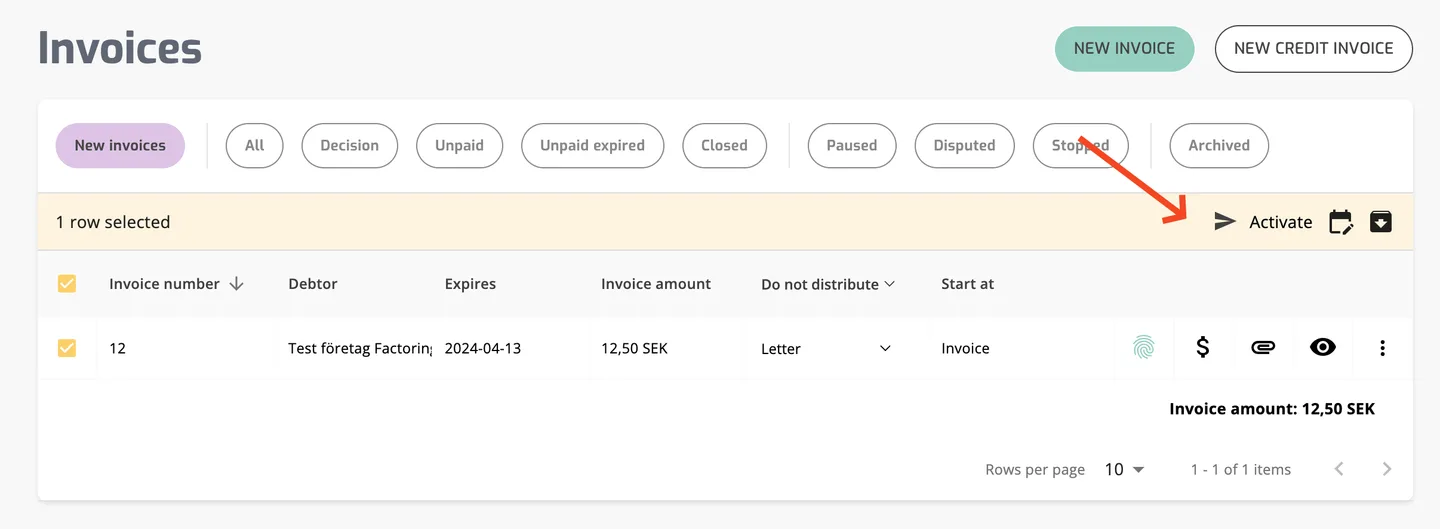Go to previous page arrow

coord(1339,469)
